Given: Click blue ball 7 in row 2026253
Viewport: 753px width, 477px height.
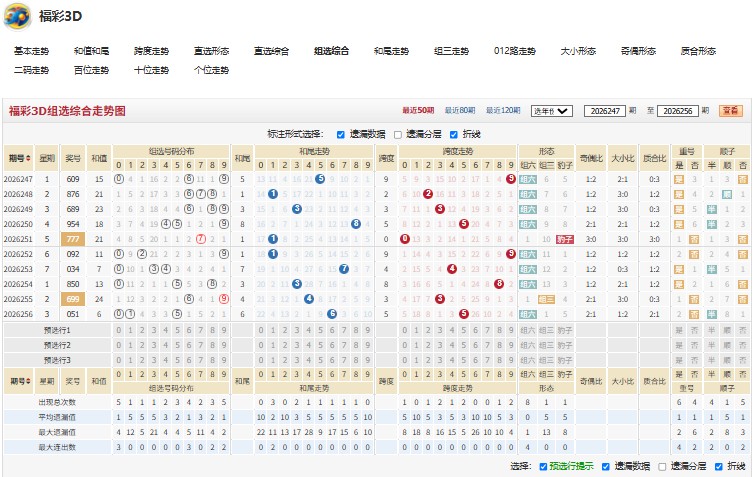Looking at the screenshot, I should coord(344,269).
